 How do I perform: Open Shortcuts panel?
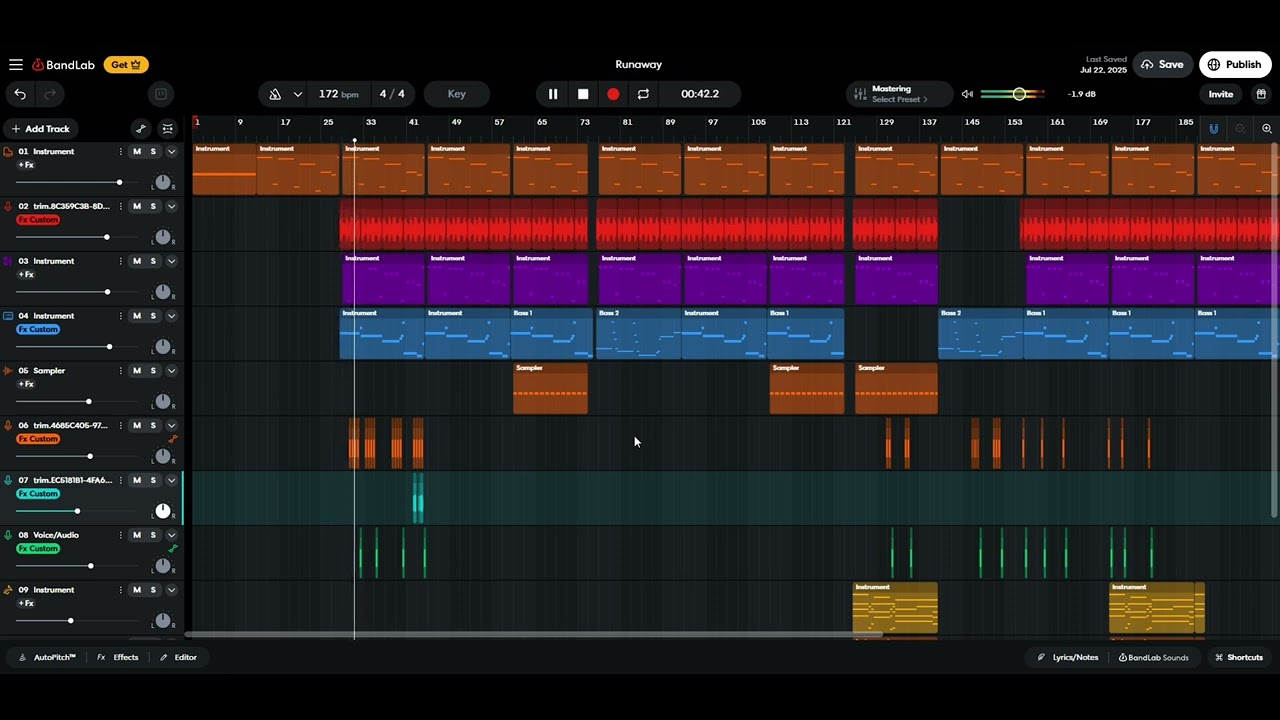(1239, 657)
